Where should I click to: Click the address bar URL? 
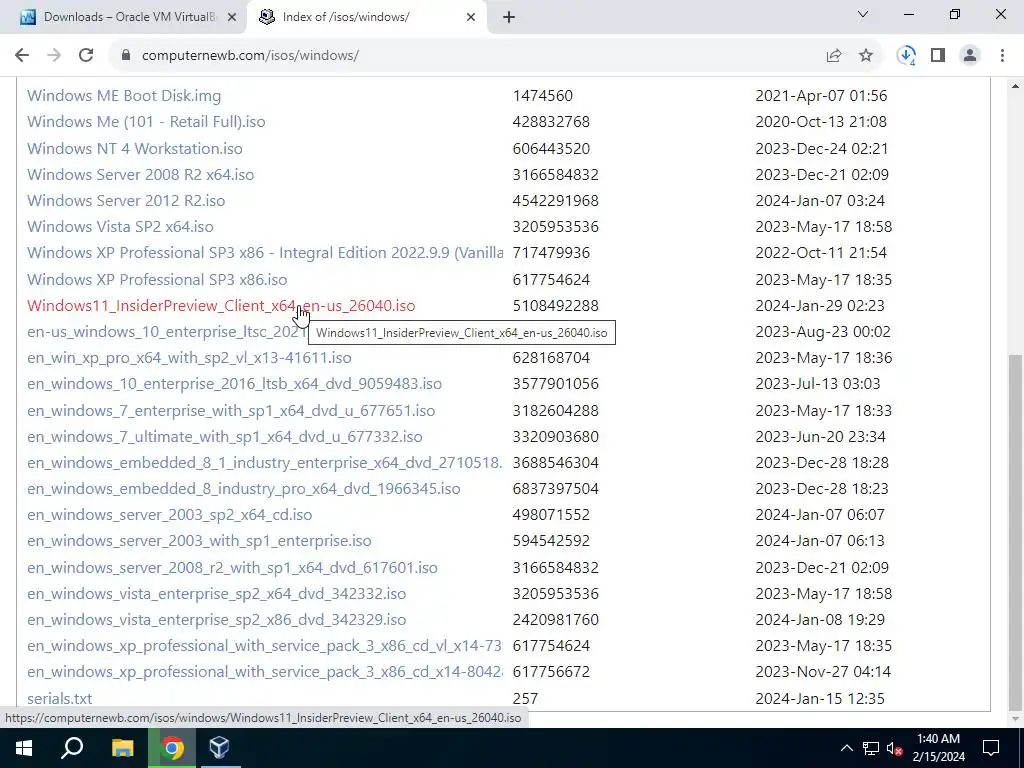250,56
